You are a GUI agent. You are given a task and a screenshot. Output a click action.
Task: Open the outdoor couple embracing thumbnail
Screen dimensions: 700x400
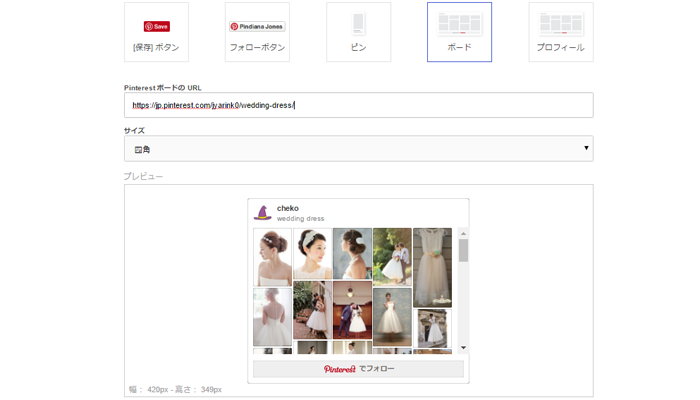tap(392, 257)
